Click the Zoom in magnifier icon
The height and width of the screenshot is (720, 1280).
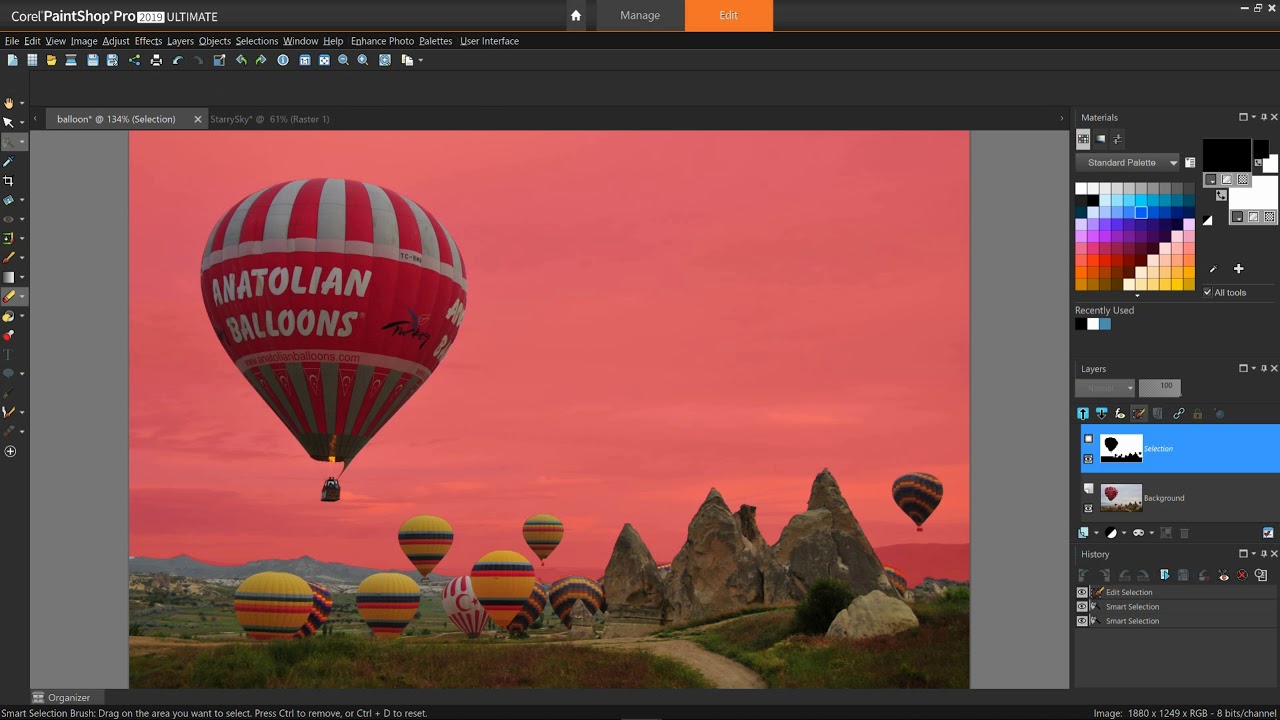point(363,60)
